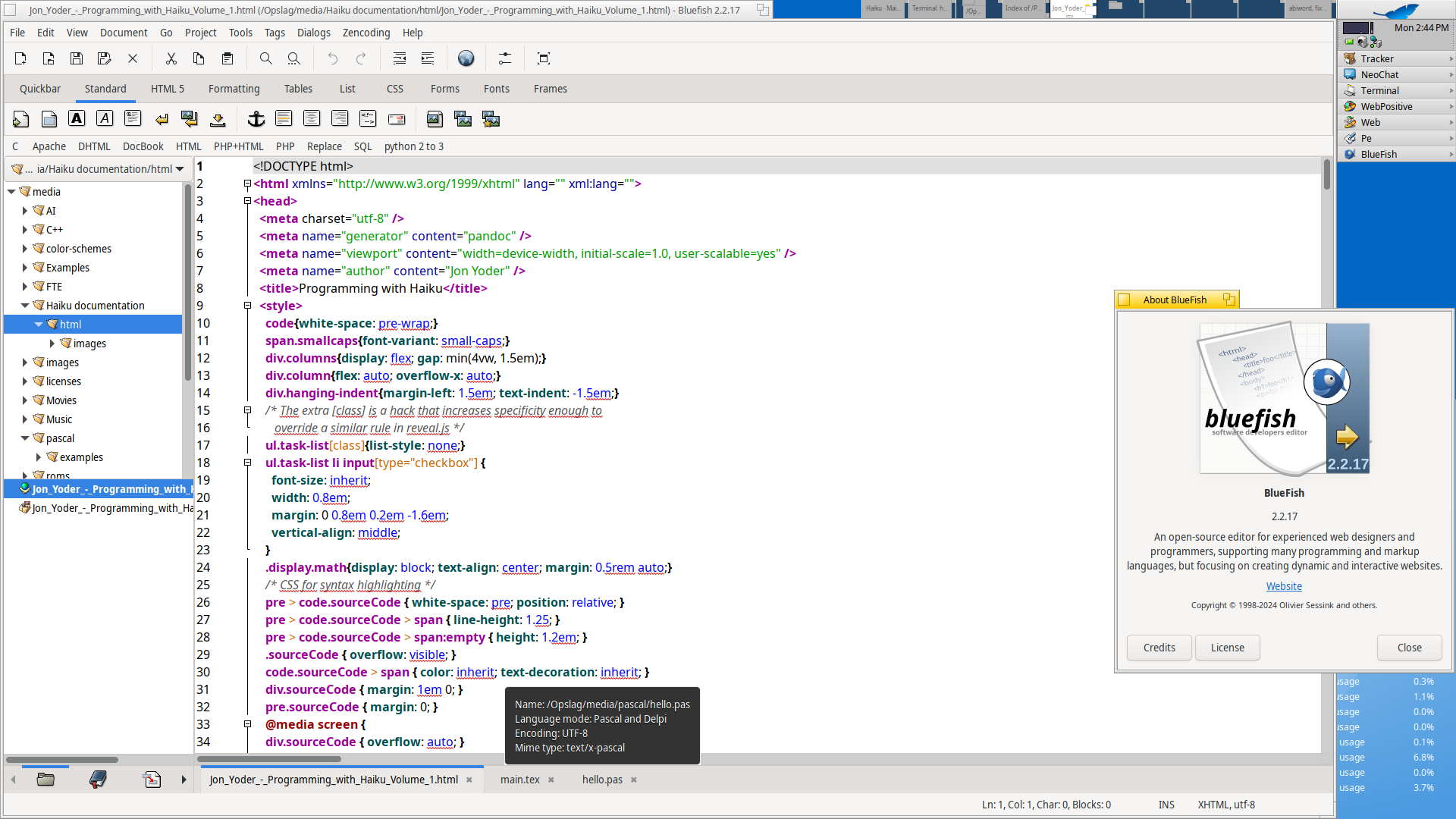The image size is (1456, 819).
Task: Click the Cut scissors icon
Action: pyautogui.click(x=171, y=58)
